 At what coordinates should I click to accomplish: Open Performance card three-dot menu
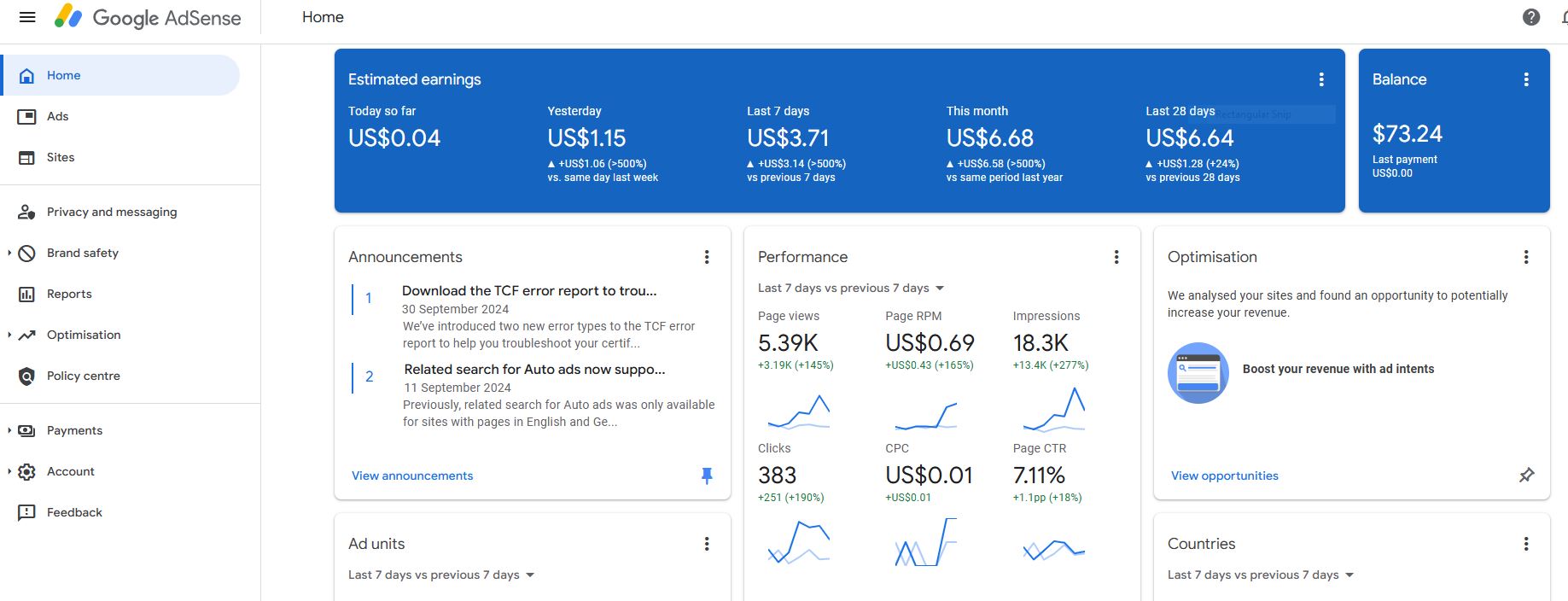pos(1116,257)
